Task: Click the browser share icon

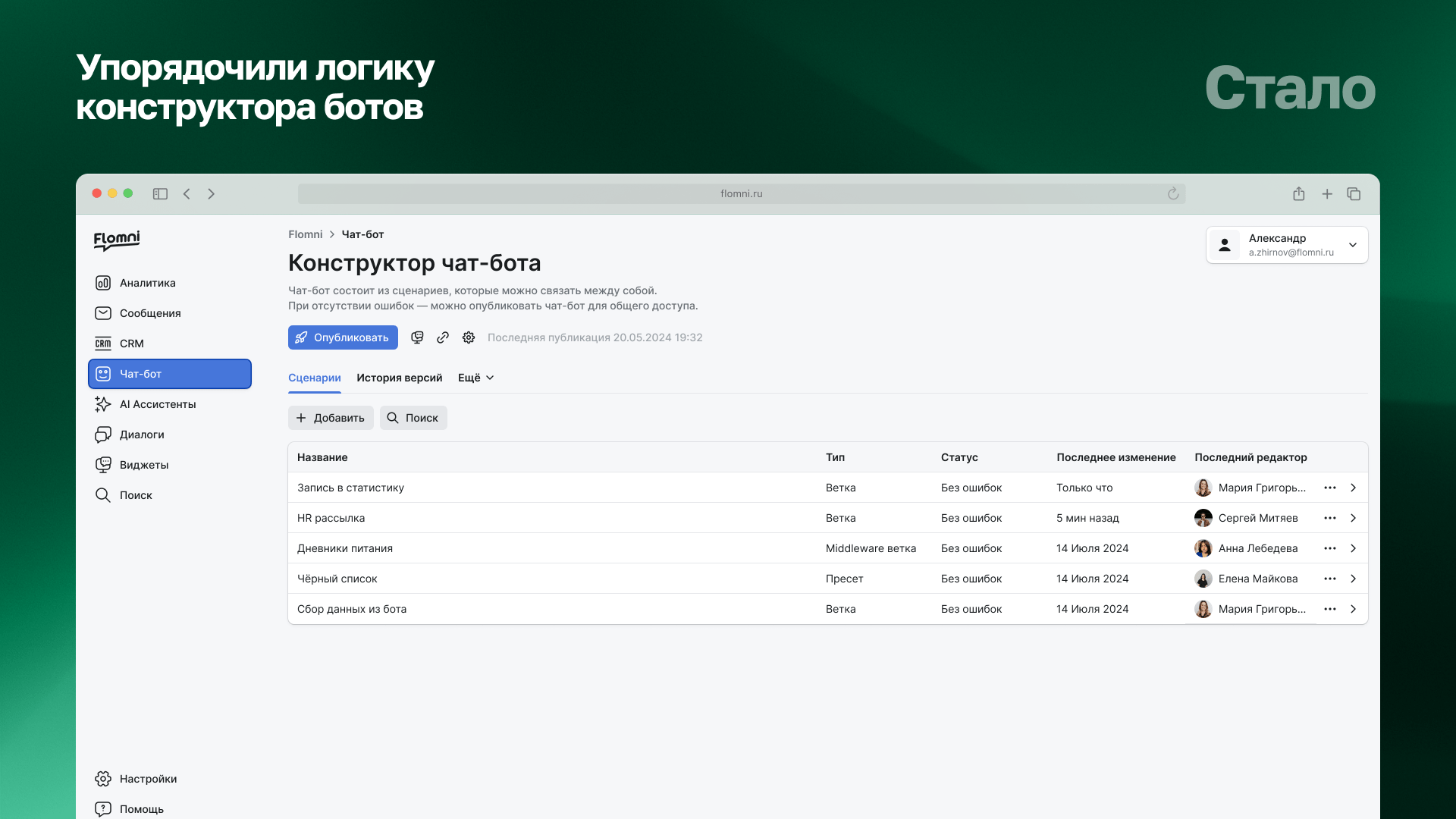Action: point(1298,194)
